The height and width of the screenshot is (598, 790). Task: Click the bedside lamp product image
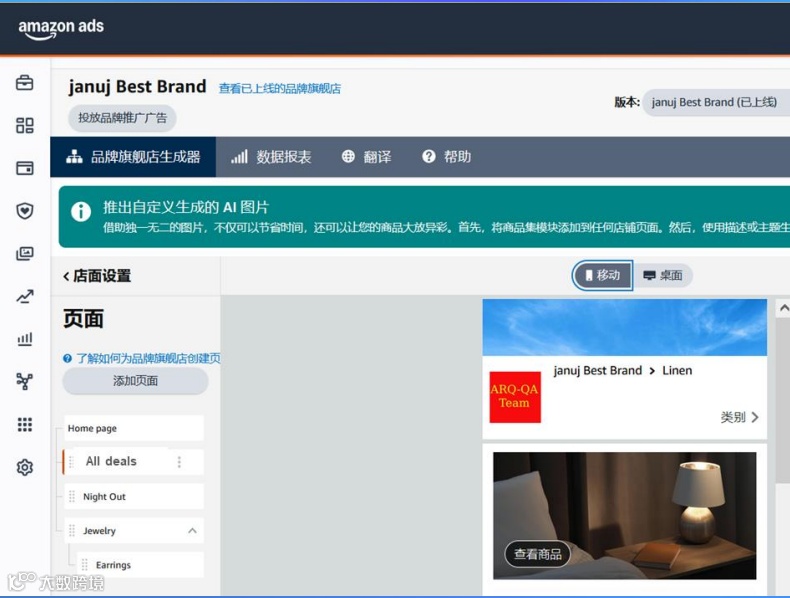[x=625, y=516]
